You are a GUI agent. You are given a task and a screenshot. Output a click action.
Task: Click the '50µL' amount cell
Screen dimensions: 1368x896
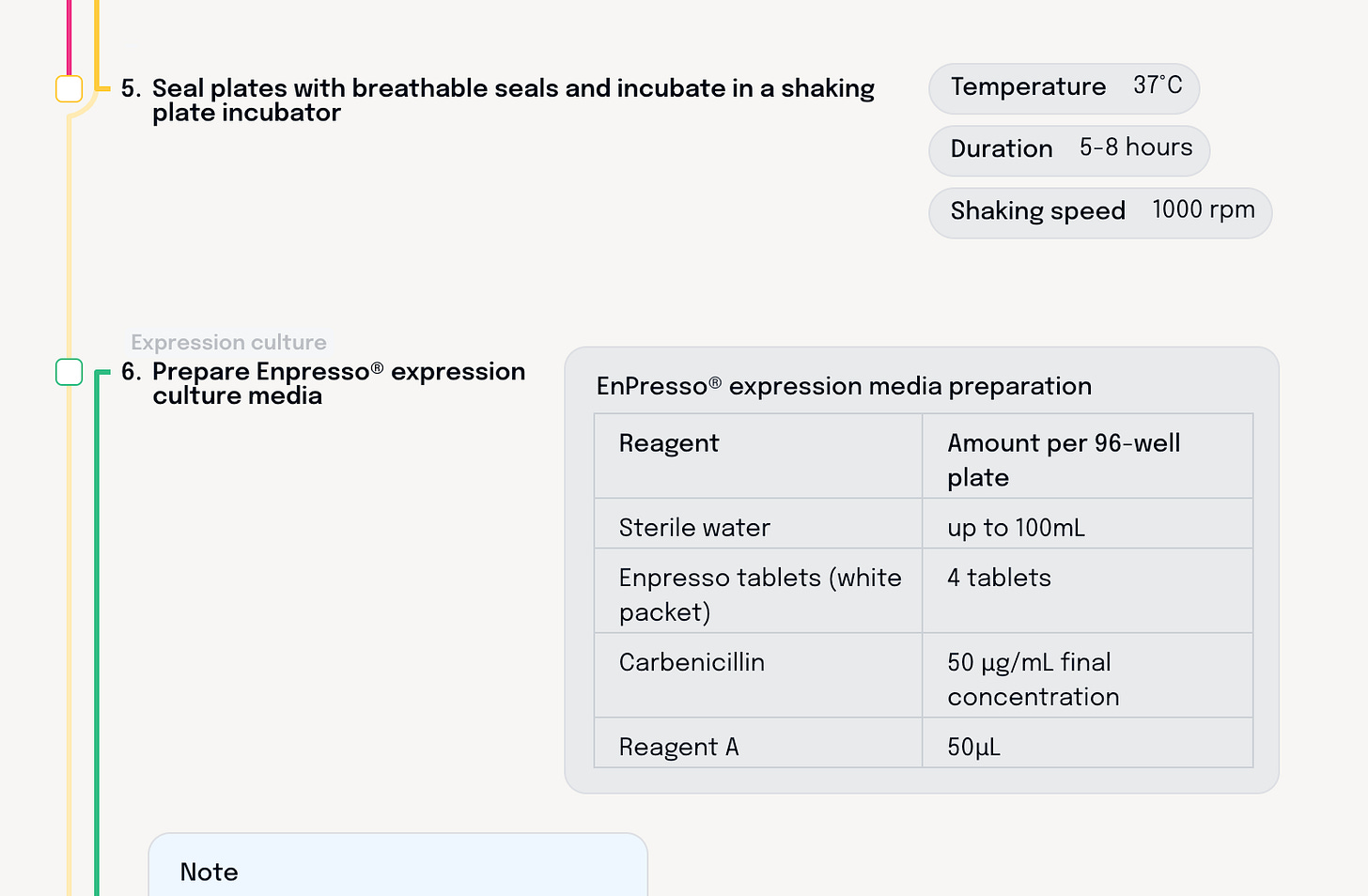[1087, 748]
